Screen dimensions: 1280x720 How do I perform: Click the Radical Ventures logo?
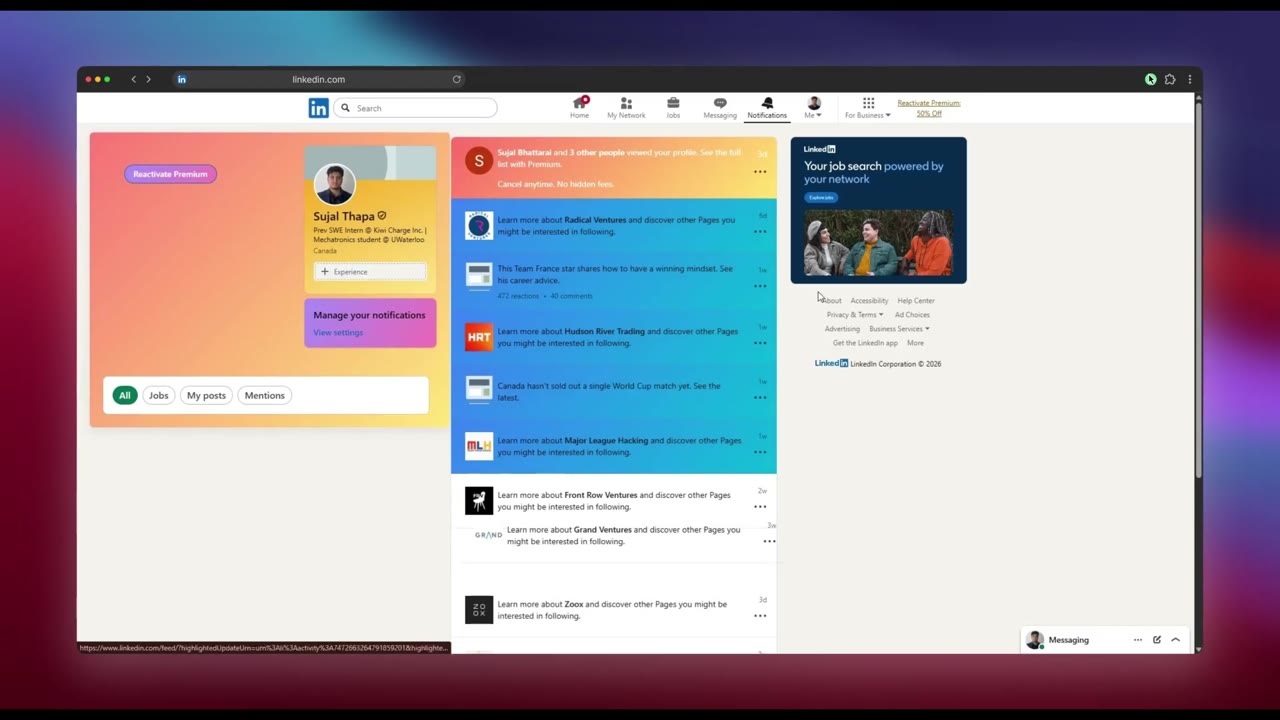click(479, 226)
